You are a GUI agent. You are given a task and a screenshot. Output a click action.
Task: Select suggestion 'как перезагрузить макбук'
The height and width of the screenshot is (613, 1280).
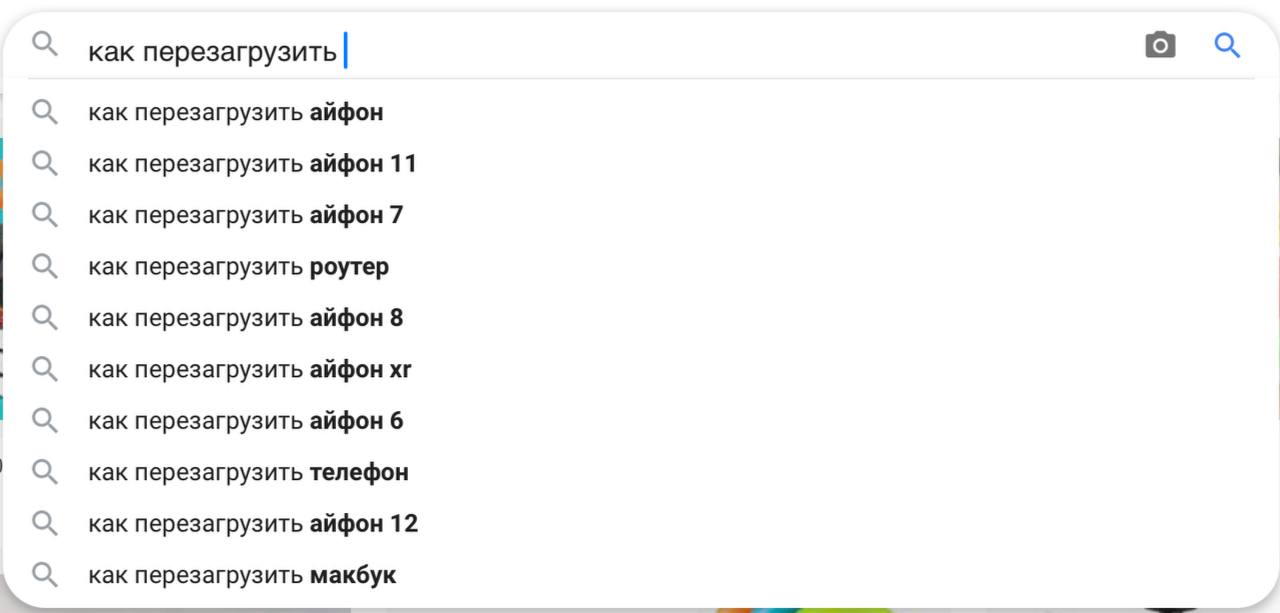(640, 576)
